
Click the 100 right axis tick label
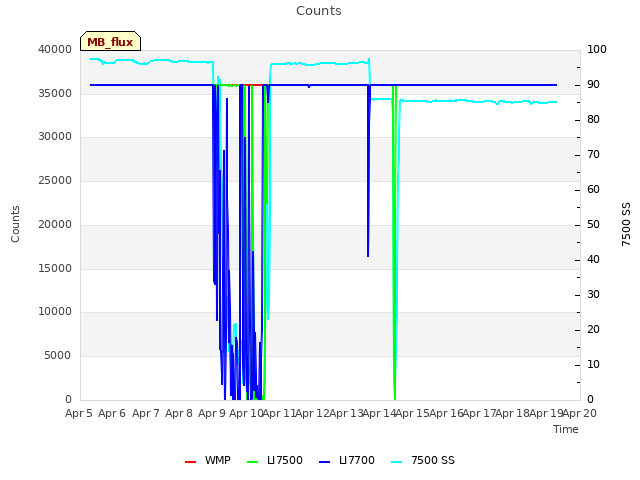pos(597,49)
